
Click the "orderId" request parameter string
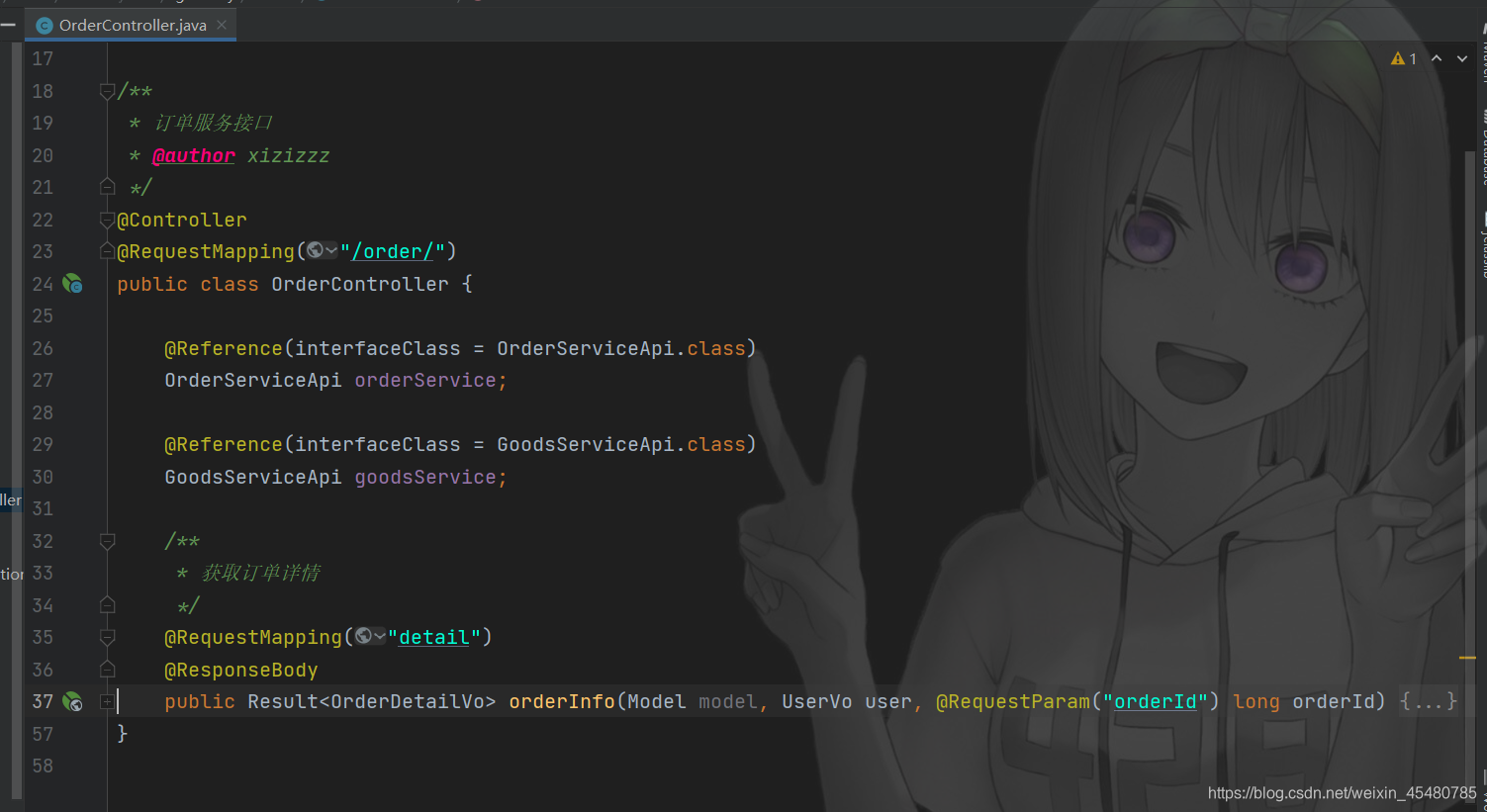pos(1156,701)
